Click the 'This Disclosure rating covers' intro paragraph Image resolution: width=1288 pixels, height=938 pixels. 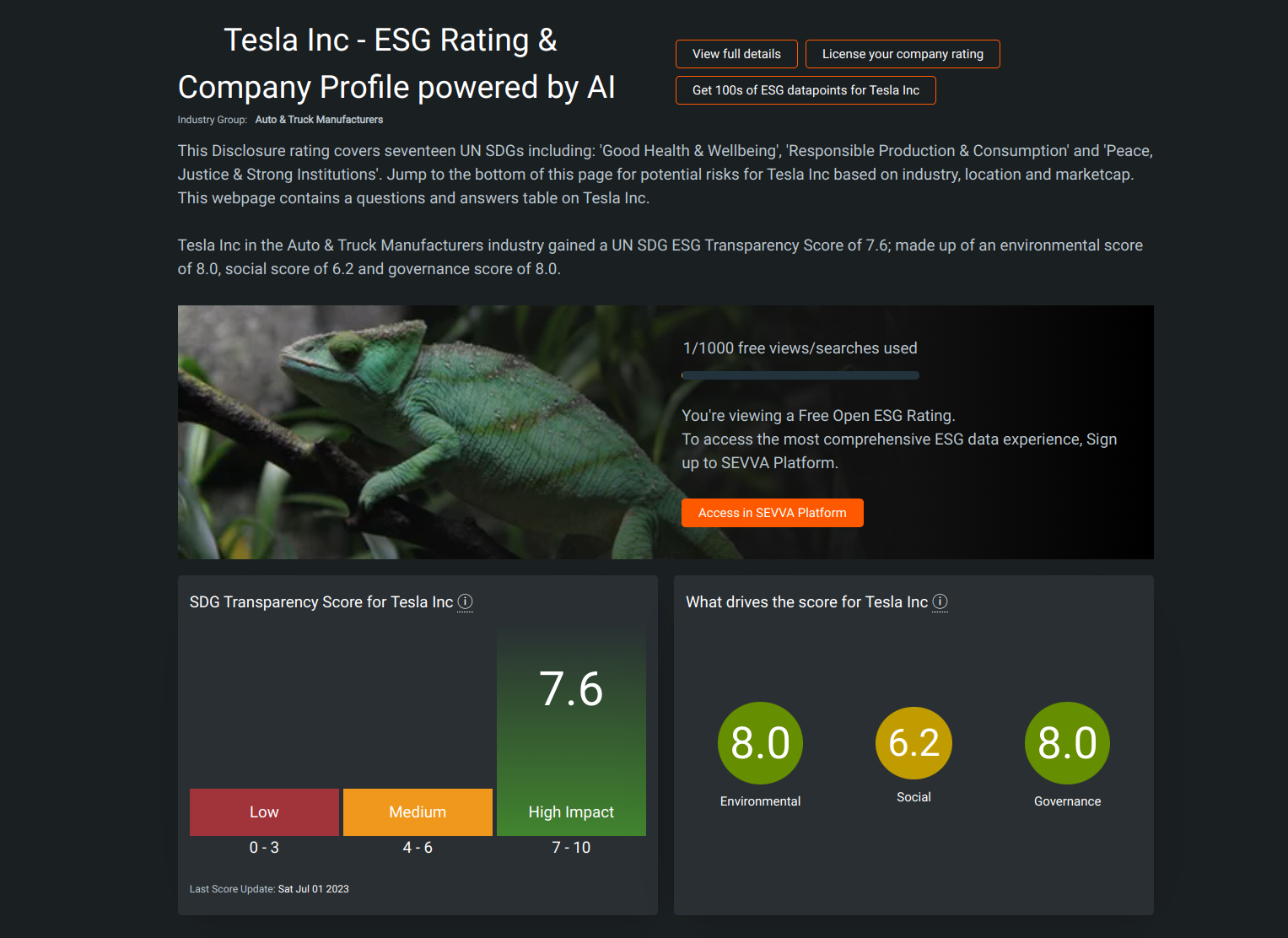[665, 175]
